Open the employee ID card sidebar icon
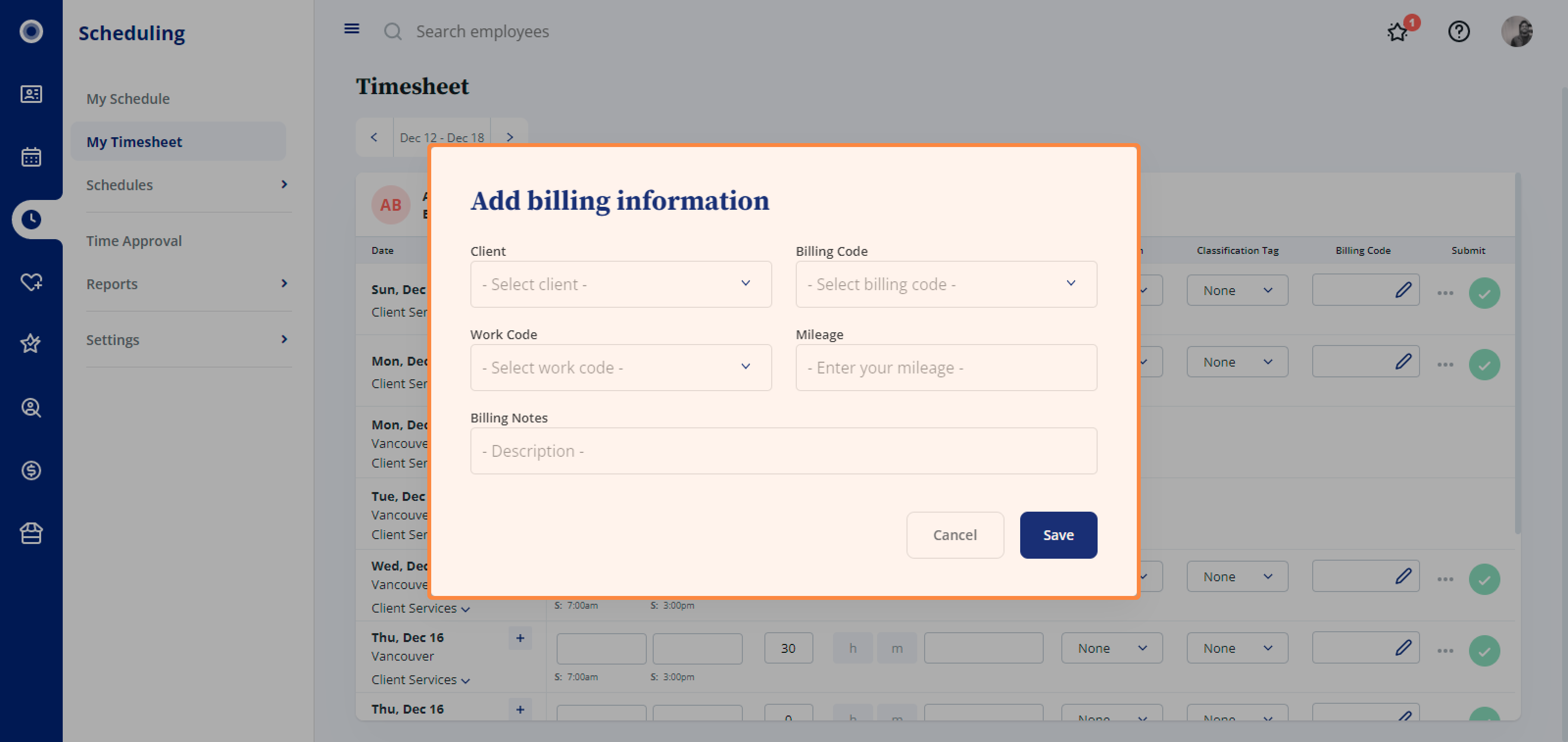The image size is (1568, 742). click(31, 94)
